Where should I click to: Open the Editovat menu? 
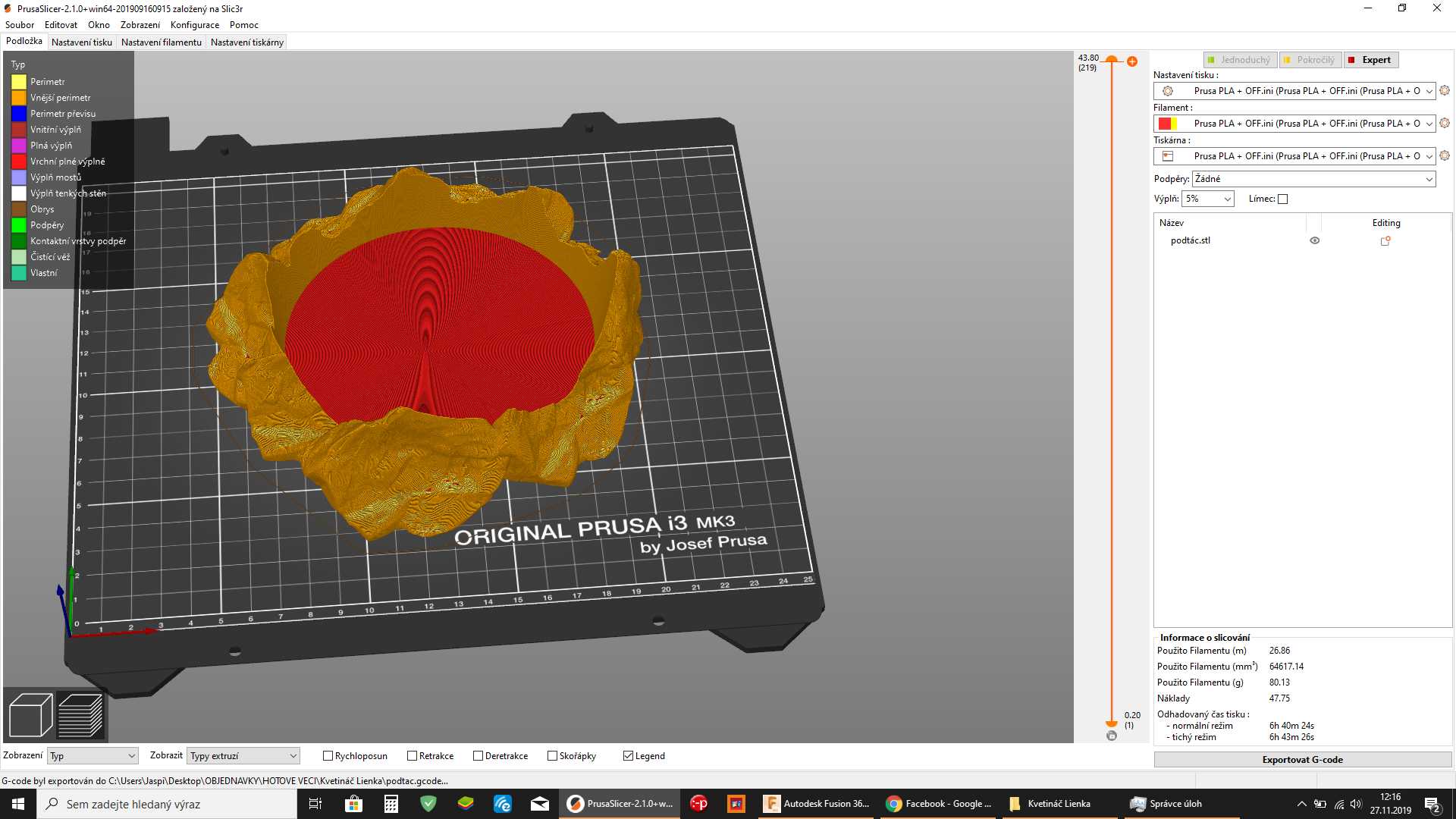coord(61,25)
